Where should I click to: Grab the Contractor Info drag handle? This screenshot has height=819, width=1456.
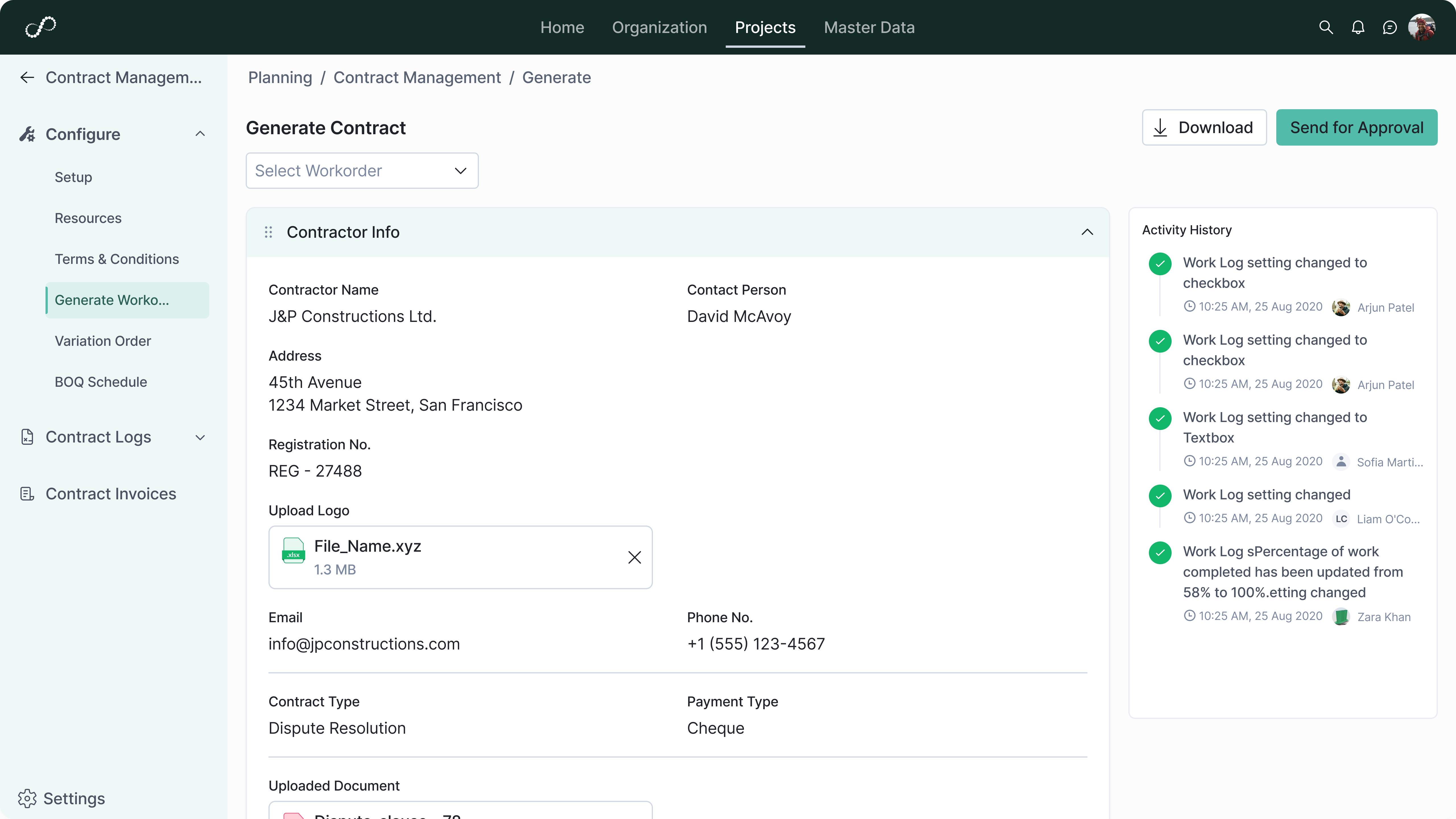[x=268, y=232]
